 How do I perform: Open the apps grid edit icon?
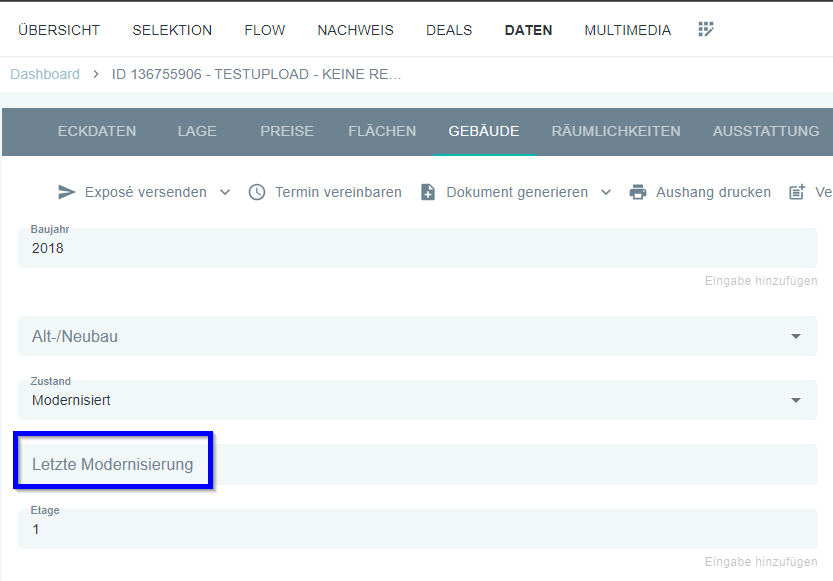[x=706, y=30]
